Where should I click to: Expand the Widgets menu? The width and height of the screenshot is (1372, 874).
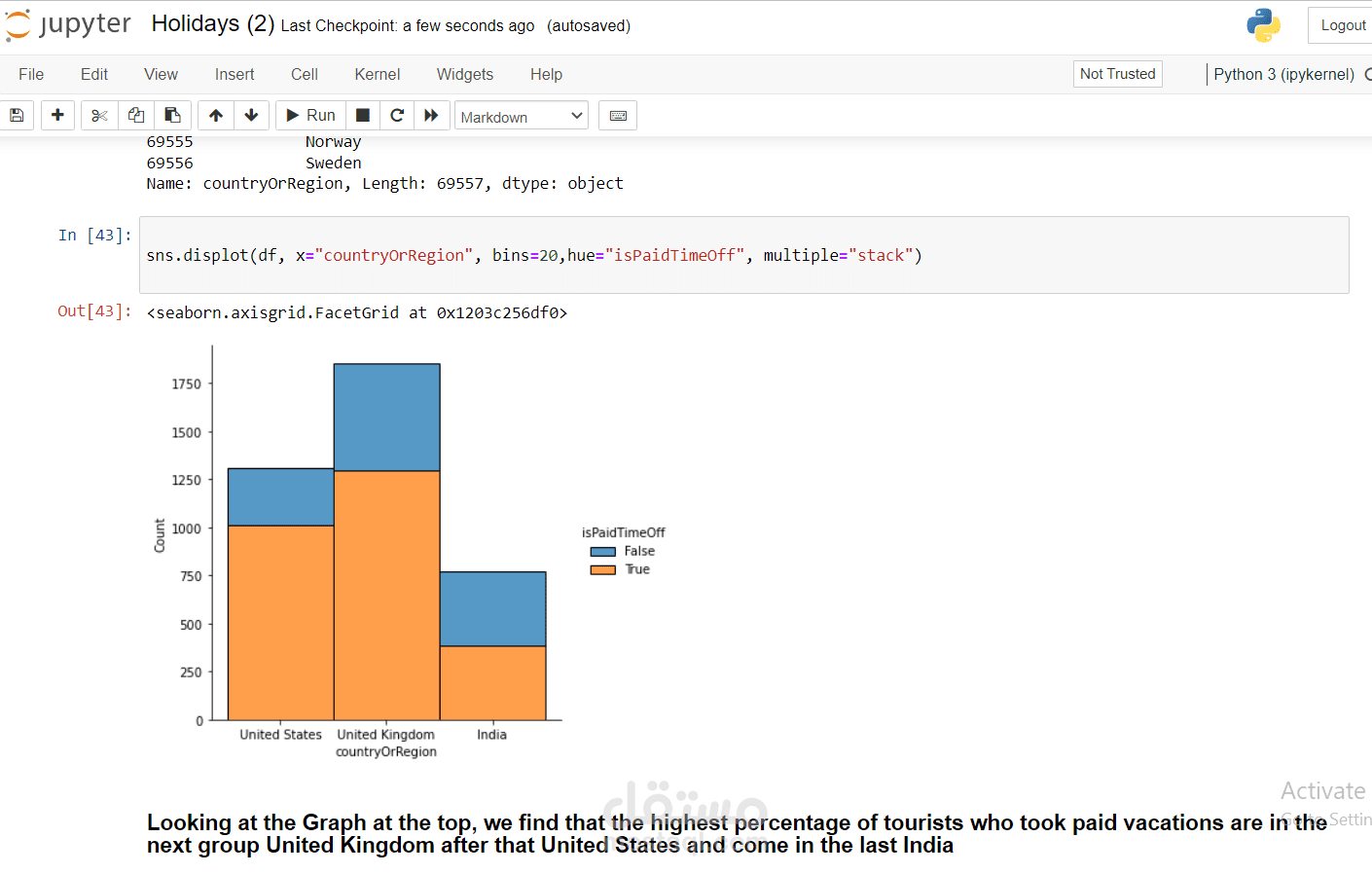tap(464, 75)
